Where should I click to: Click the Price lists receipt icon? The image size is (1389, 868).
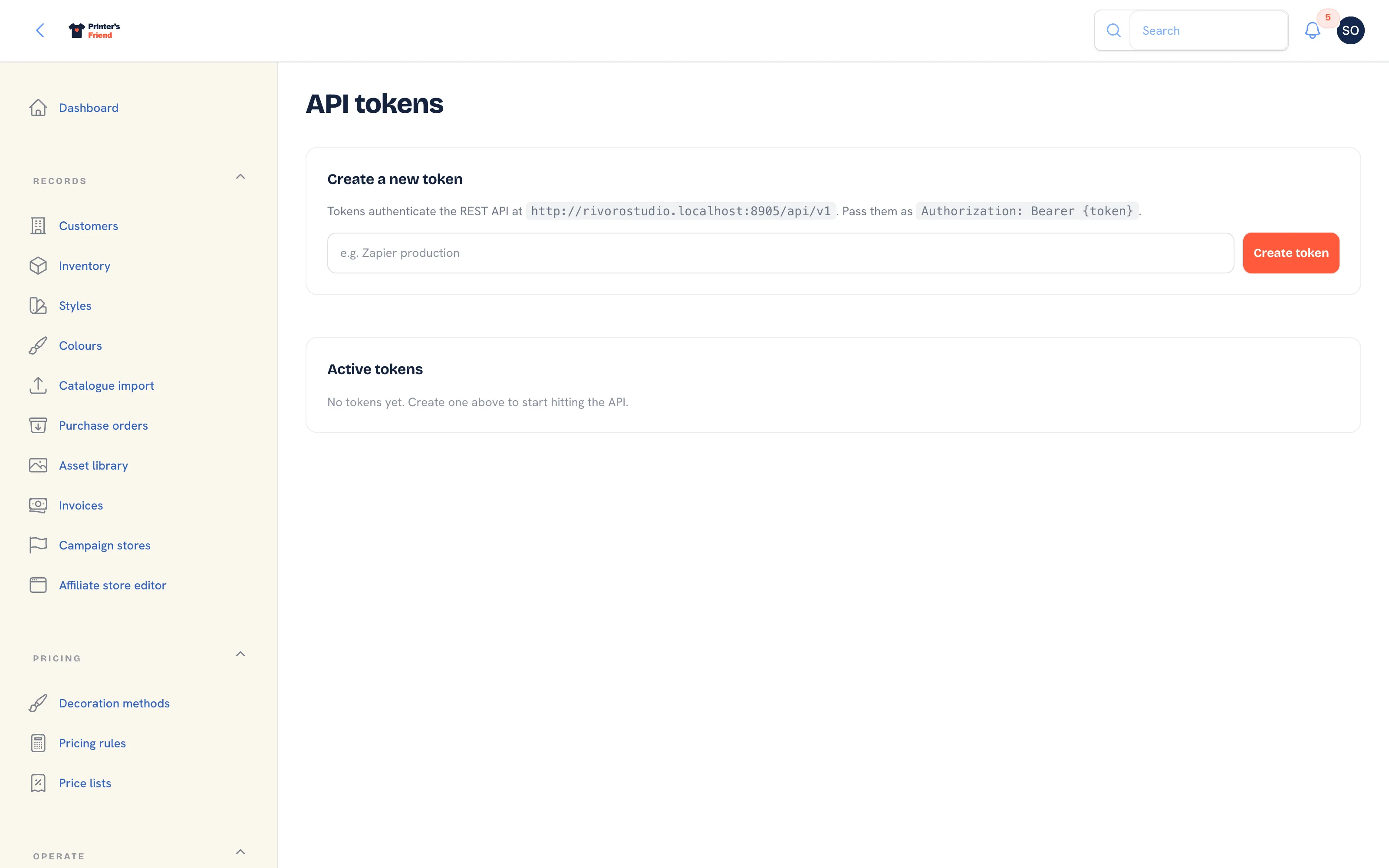point(38,783)
